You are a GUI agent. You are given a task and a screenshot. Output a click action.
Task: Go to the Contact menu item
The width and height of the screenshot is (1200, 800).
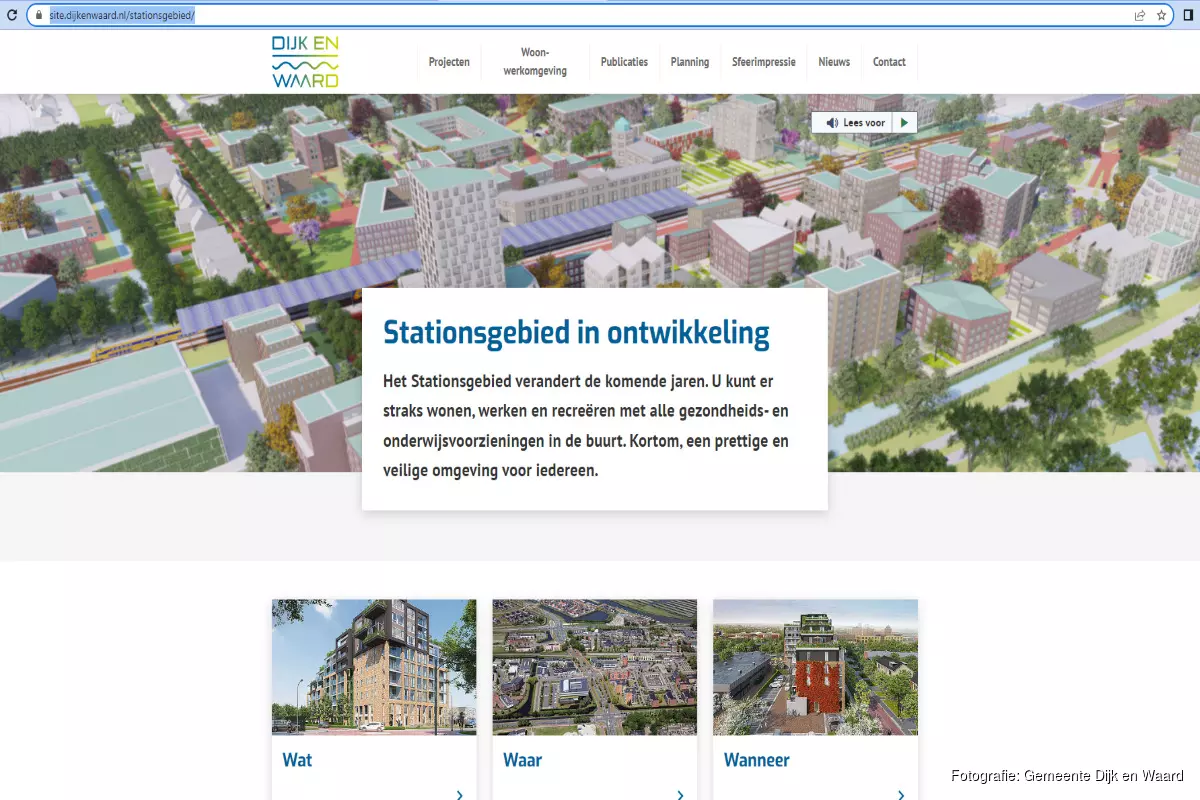click(889, 62)
